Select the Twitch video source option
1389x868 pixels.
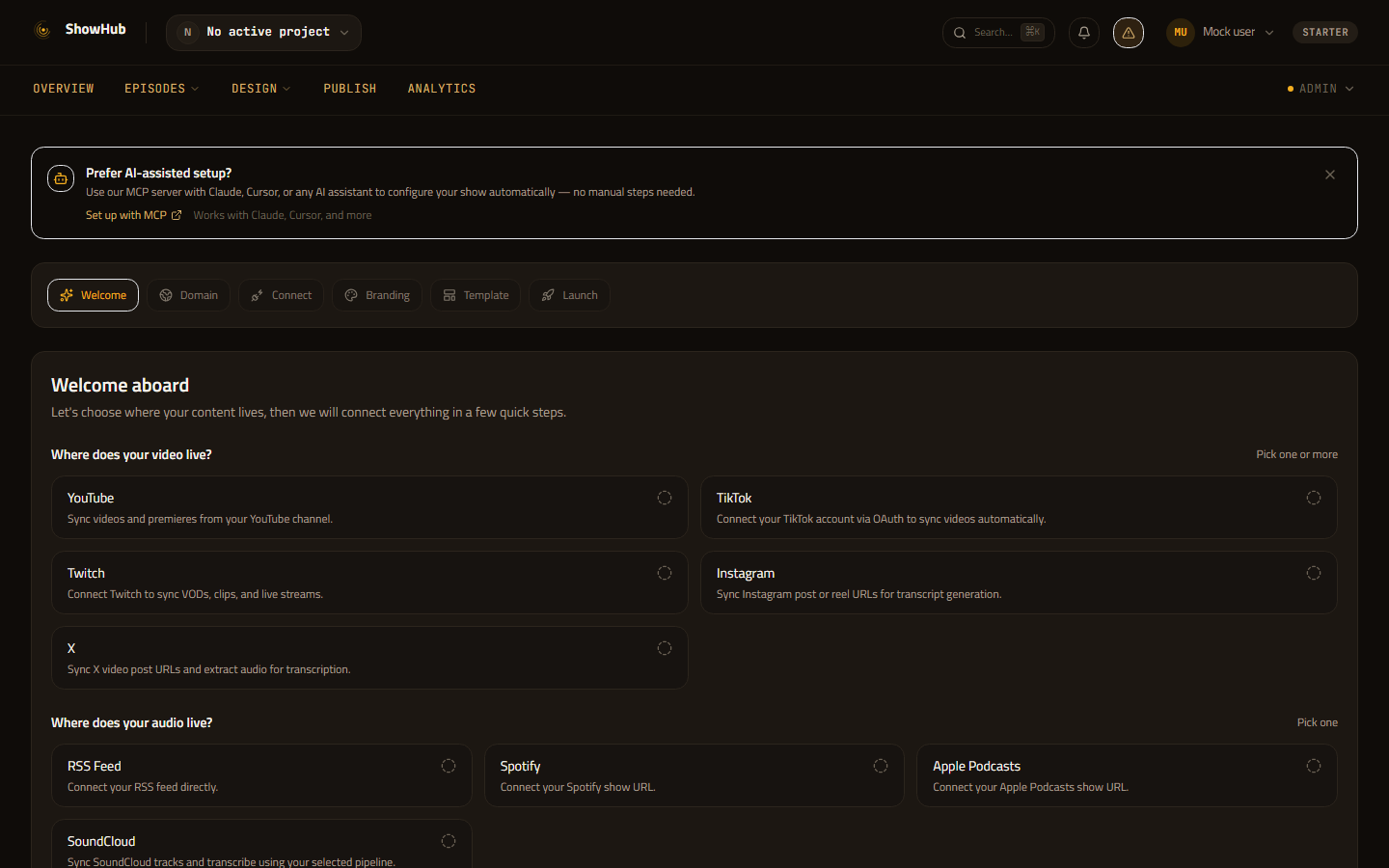369,583
